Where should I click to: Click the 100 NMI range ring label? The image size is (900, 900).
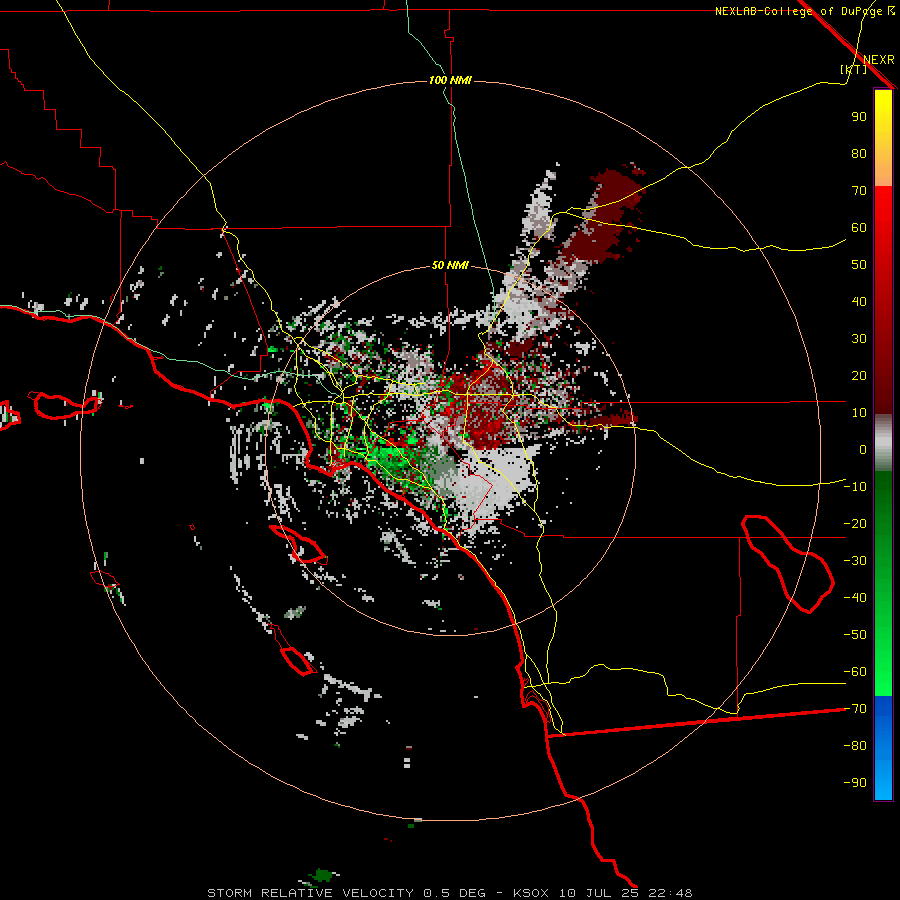pos(450,80)
